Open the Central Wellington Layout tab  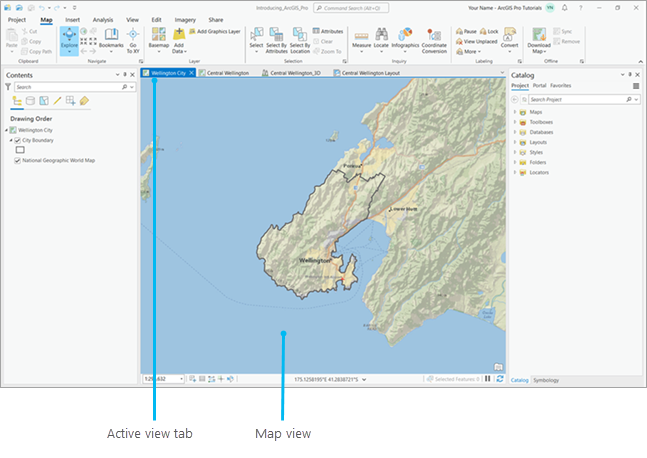click(x=366, y=73)
